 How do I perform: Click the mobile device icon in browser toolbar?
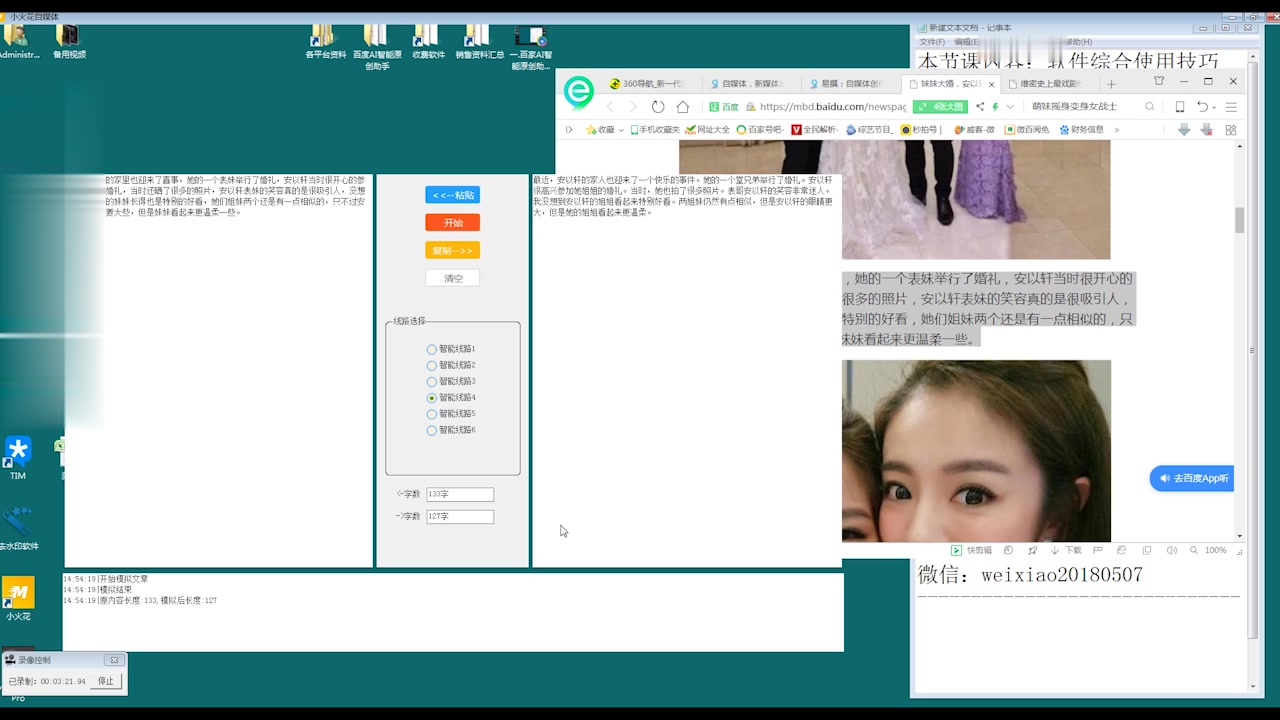tap(1180, 106)
